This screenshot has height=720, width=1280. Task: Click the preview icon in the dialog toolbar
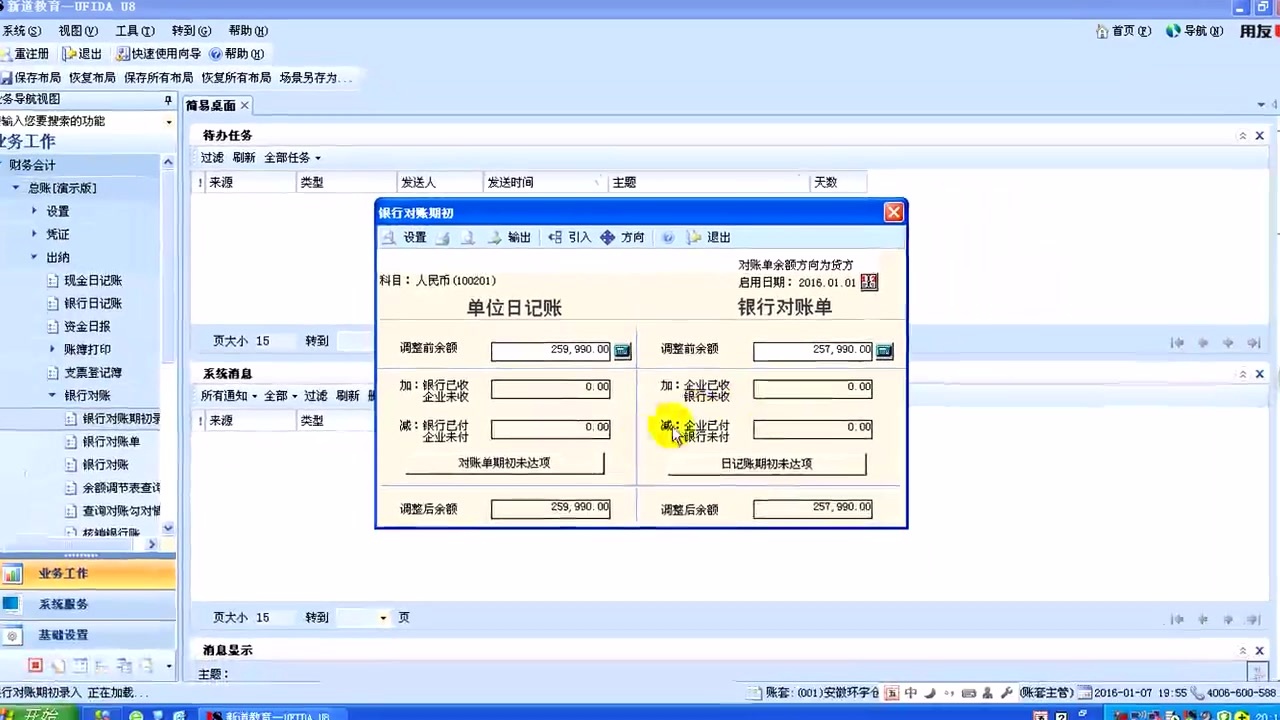(467, 237)
